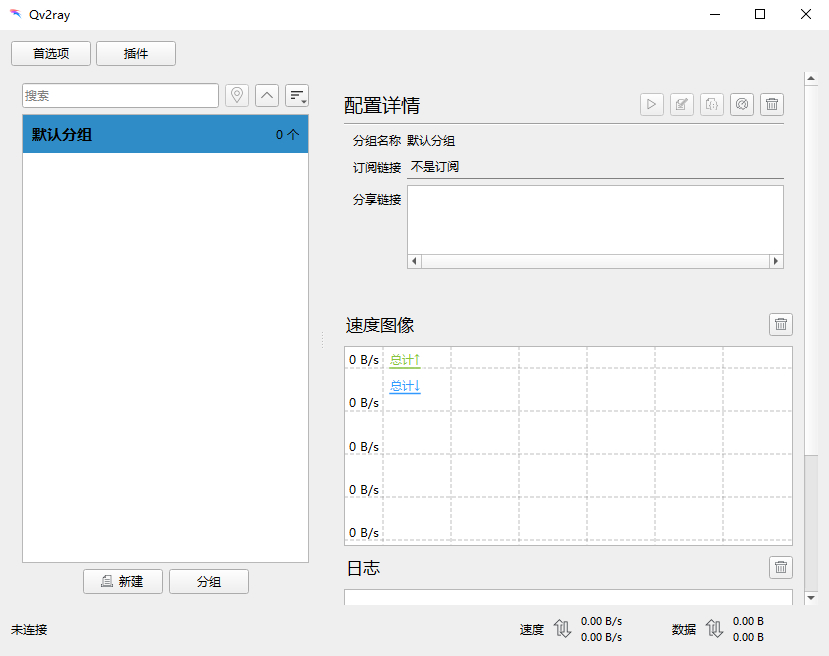829x656 pixels.
Task: Click the delete trash icon in 配置详情
Action: point(772,104)
